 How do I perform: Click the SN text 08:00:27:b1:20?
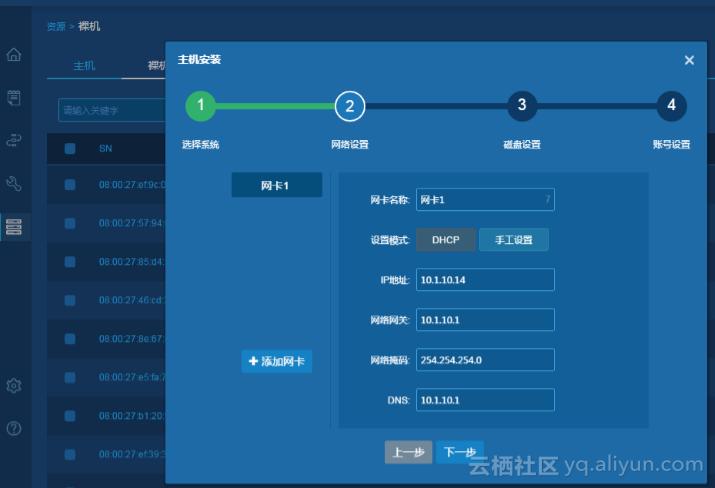[132, 416]
